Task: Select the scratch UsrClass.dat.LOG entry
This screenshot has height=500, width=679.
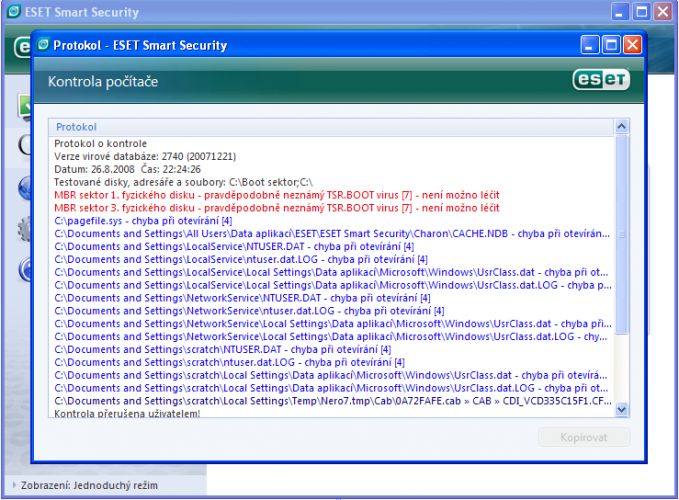Action: click(331, 388)
